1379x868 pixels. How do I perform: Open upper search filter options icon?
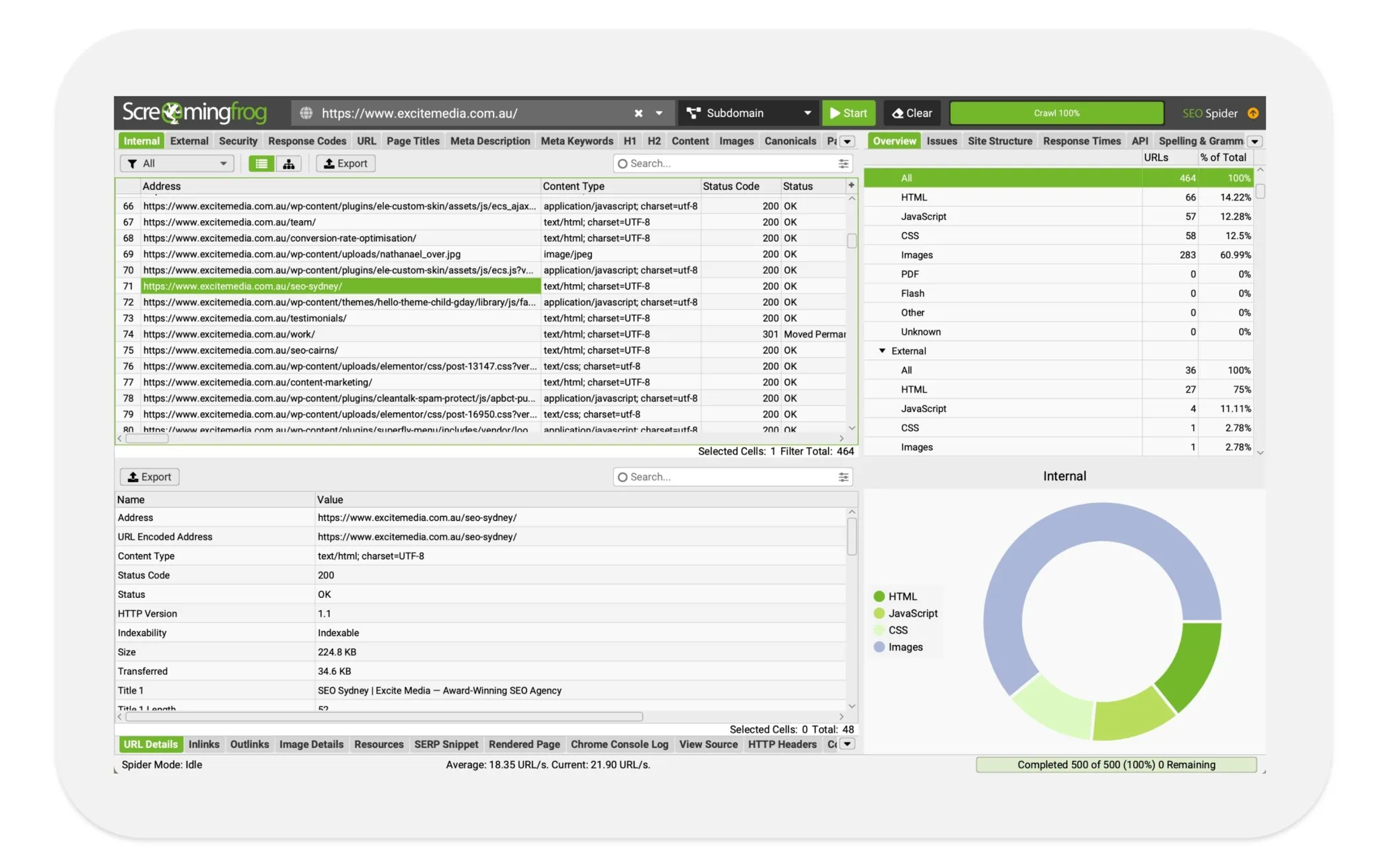click(843, 164)
